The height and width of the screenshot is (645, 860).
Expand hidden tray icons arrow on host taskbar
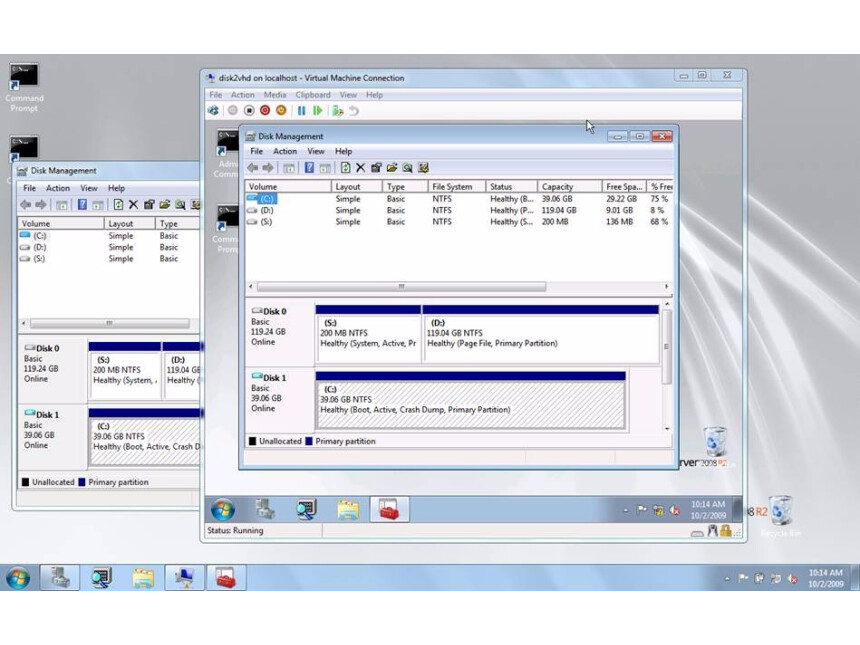pyautogui.click(x=726, y=578)
